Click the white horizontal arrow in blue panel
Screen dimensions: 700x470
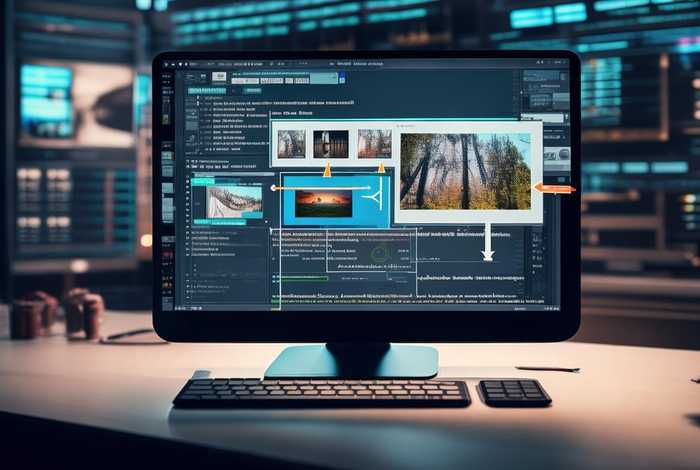[320, 187]
